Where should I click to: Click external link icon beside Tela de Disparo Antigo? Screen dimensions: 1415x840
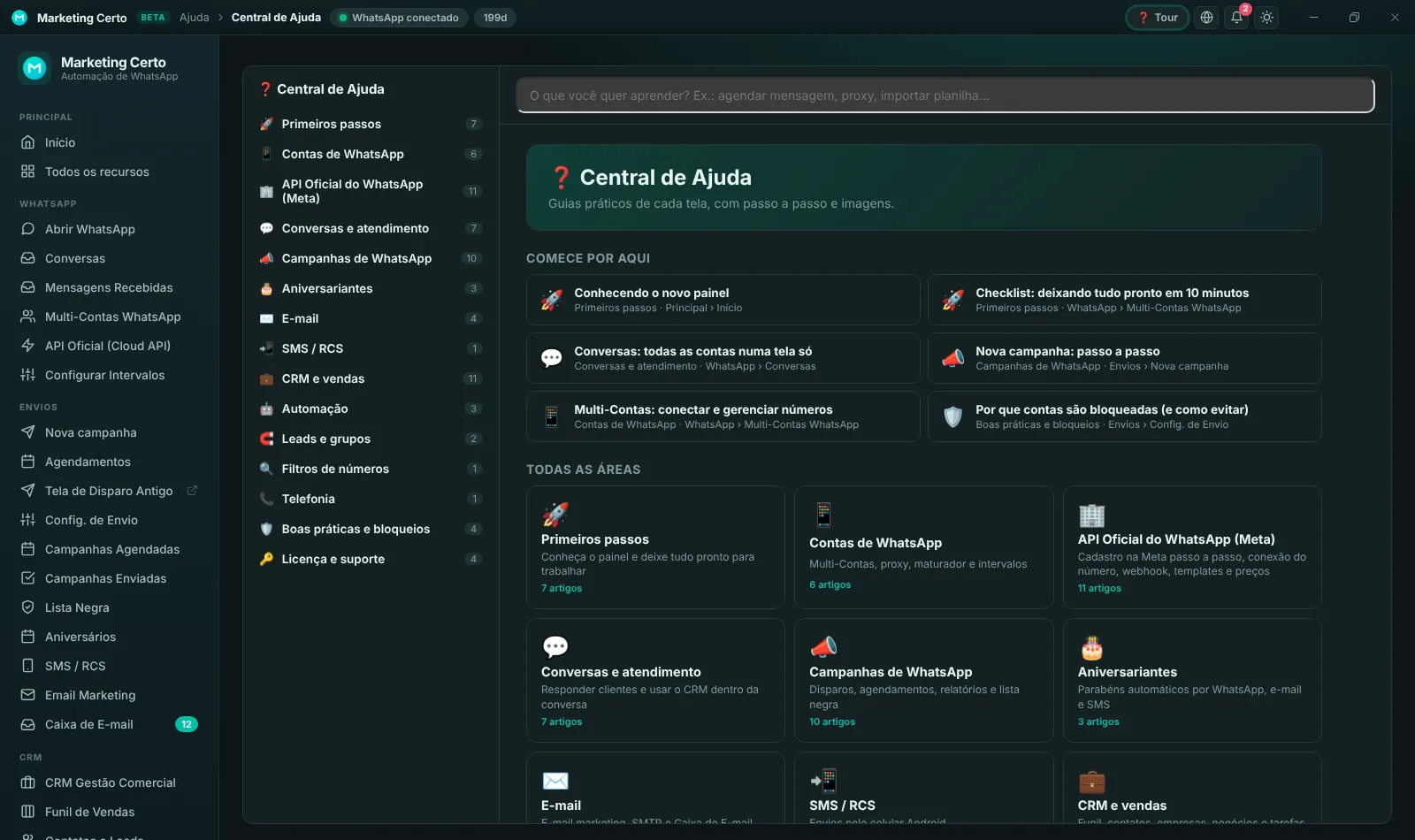coord(192,491)
